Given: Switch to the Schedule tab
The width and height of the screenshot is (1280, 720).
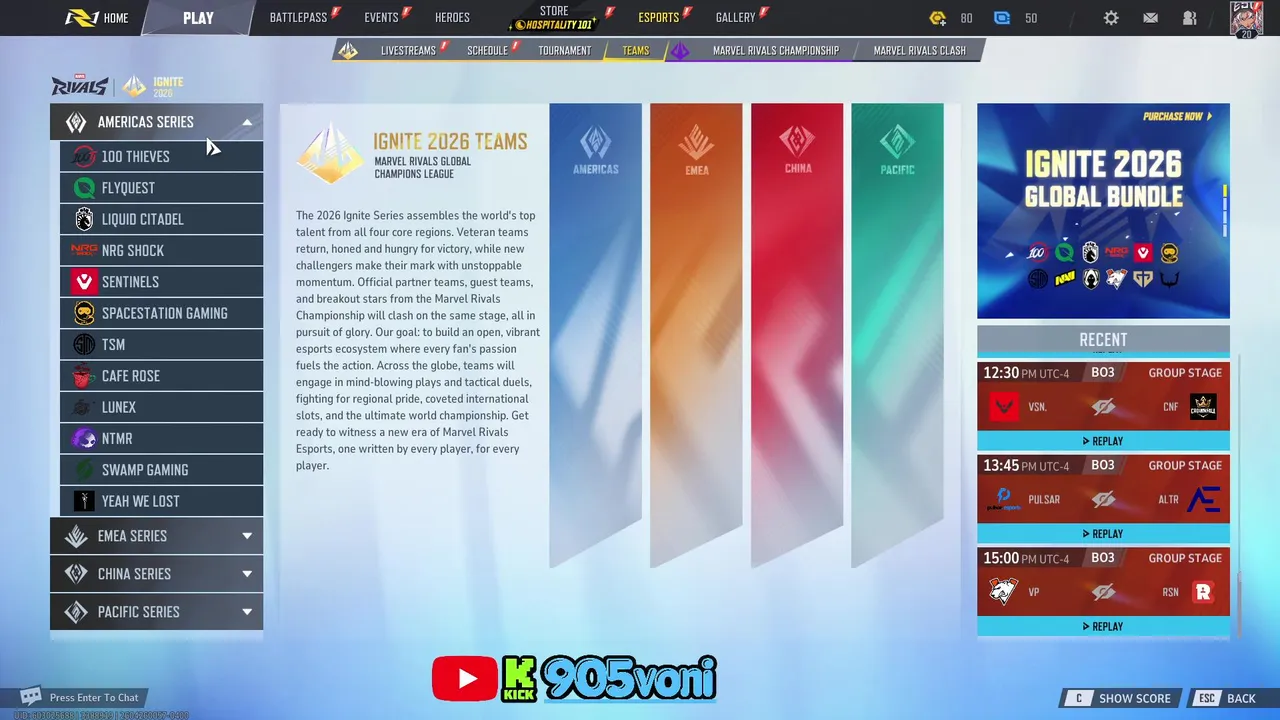Looking at the screenshot, I should point(487,50).
